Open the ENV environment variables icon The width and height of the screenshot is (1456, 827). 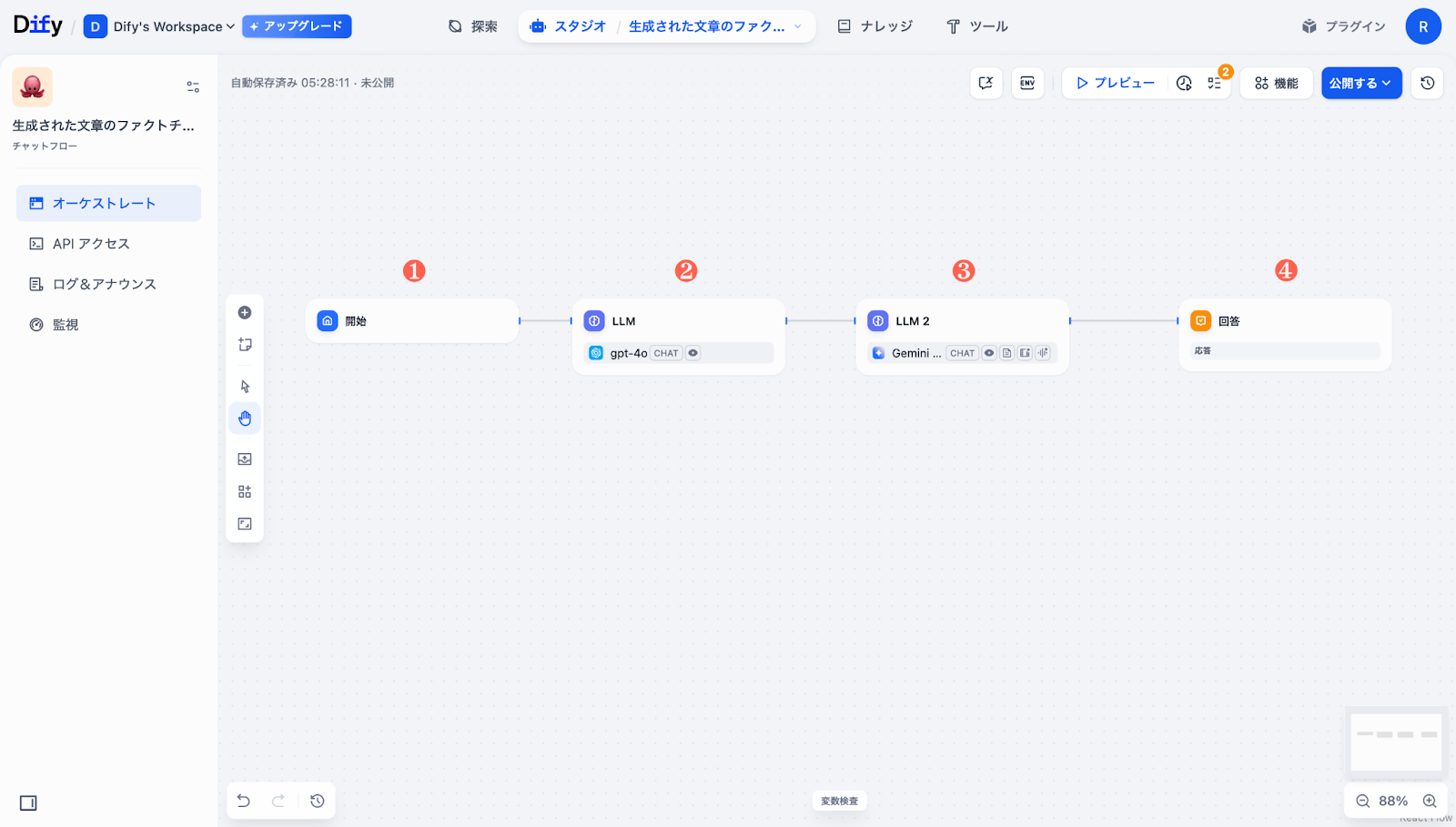click(x=1027, y=83)
